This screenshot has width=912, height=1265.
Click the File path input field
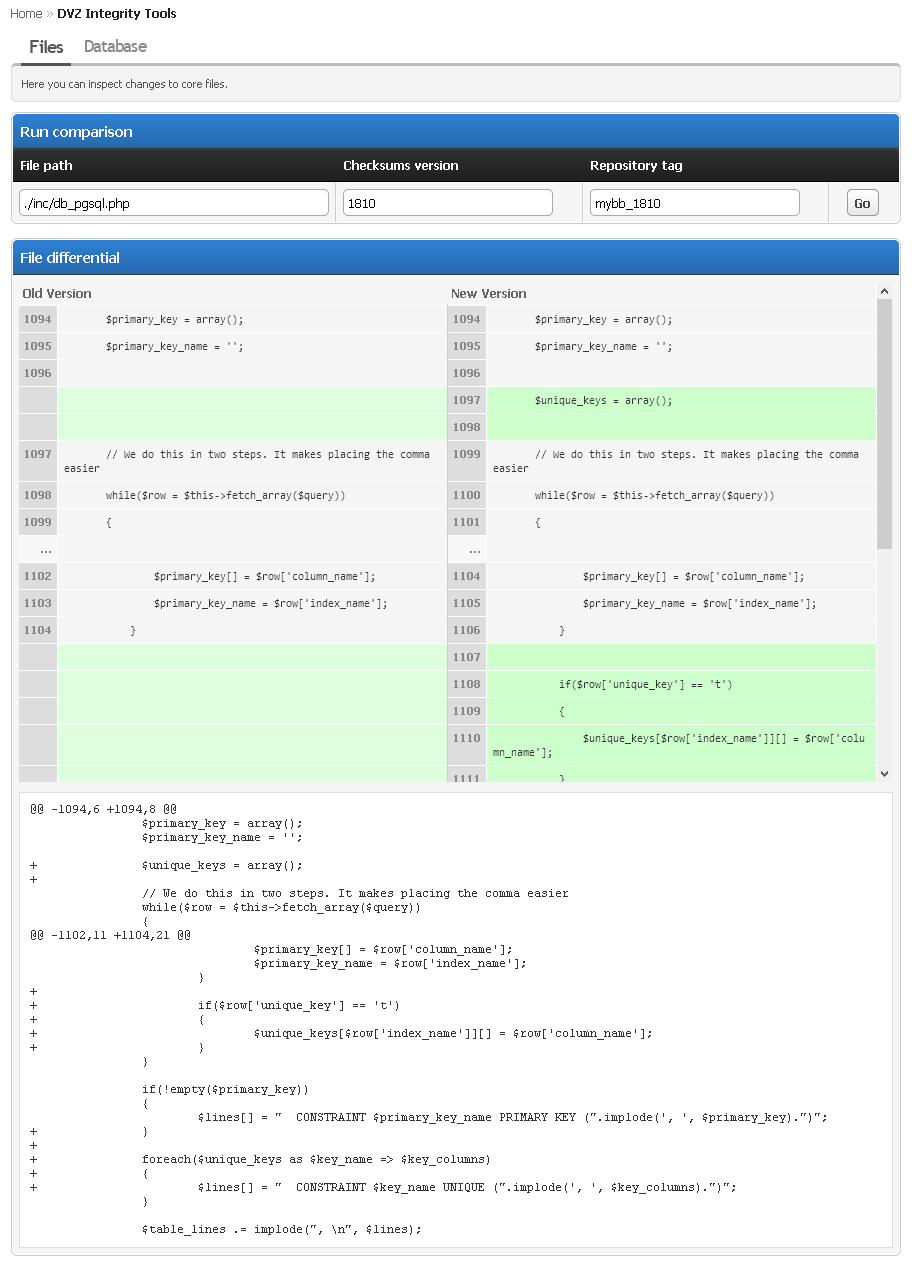tap(174, 203)
